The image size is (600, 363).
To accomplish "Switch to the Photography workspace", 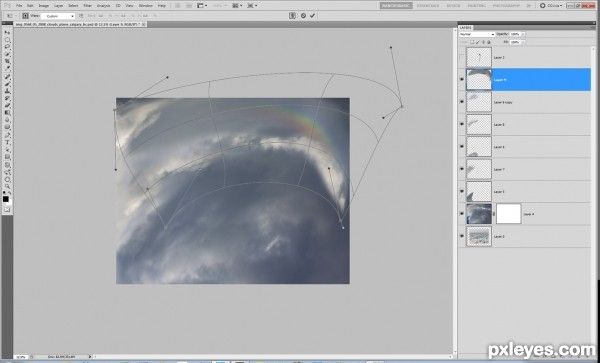I will (506, 6).
